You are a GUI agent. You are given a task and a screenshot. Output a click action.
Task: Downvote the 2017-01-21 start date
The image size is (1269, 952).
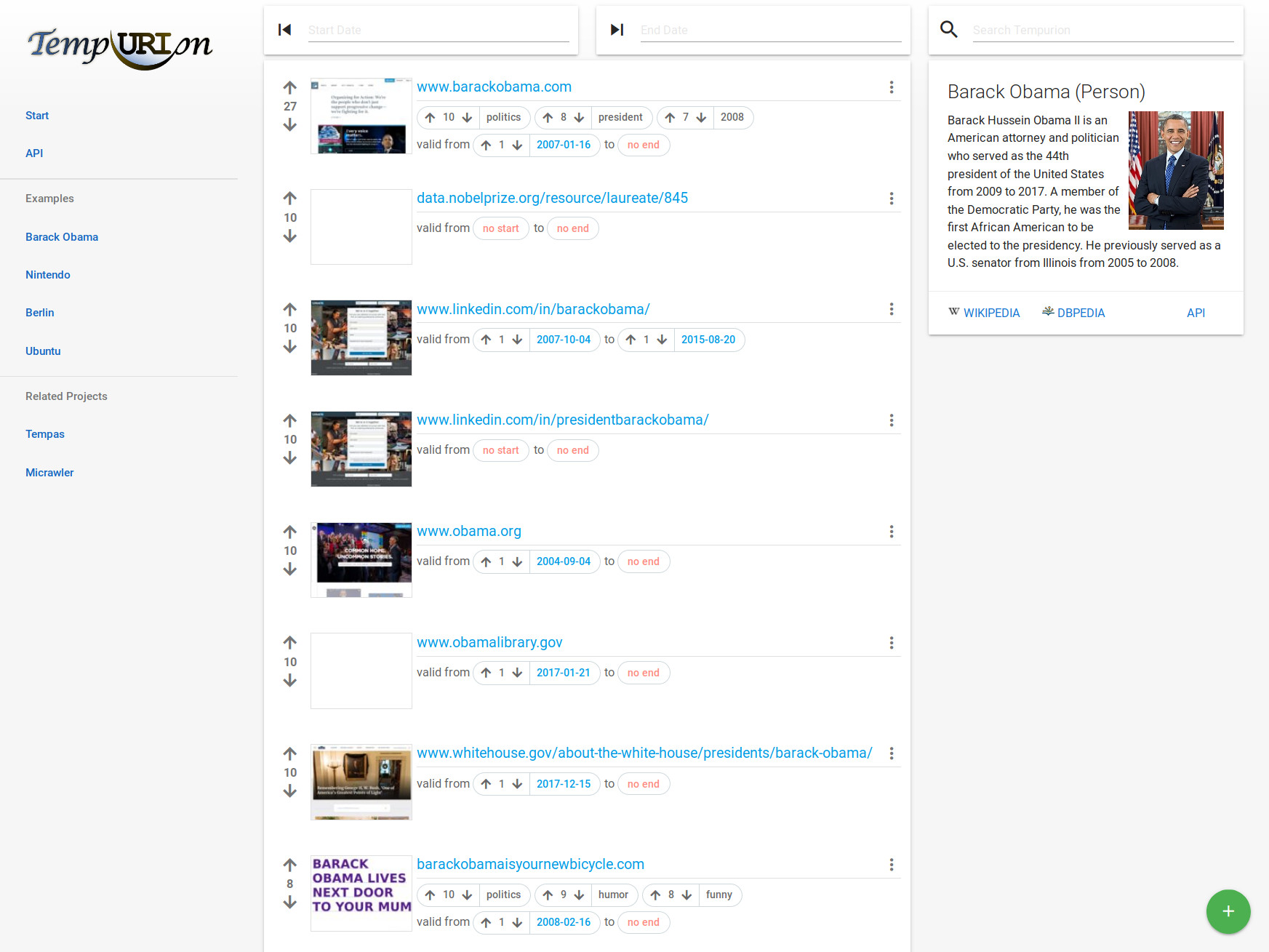pos(517,673)
